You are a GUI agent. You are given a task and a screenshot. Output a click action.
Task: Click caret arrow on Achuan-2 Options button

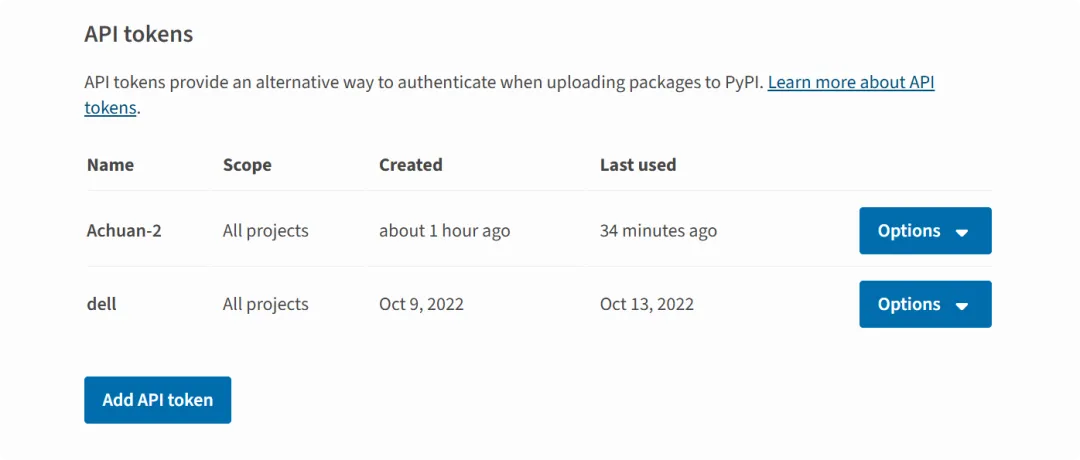(x=962, y=232)
